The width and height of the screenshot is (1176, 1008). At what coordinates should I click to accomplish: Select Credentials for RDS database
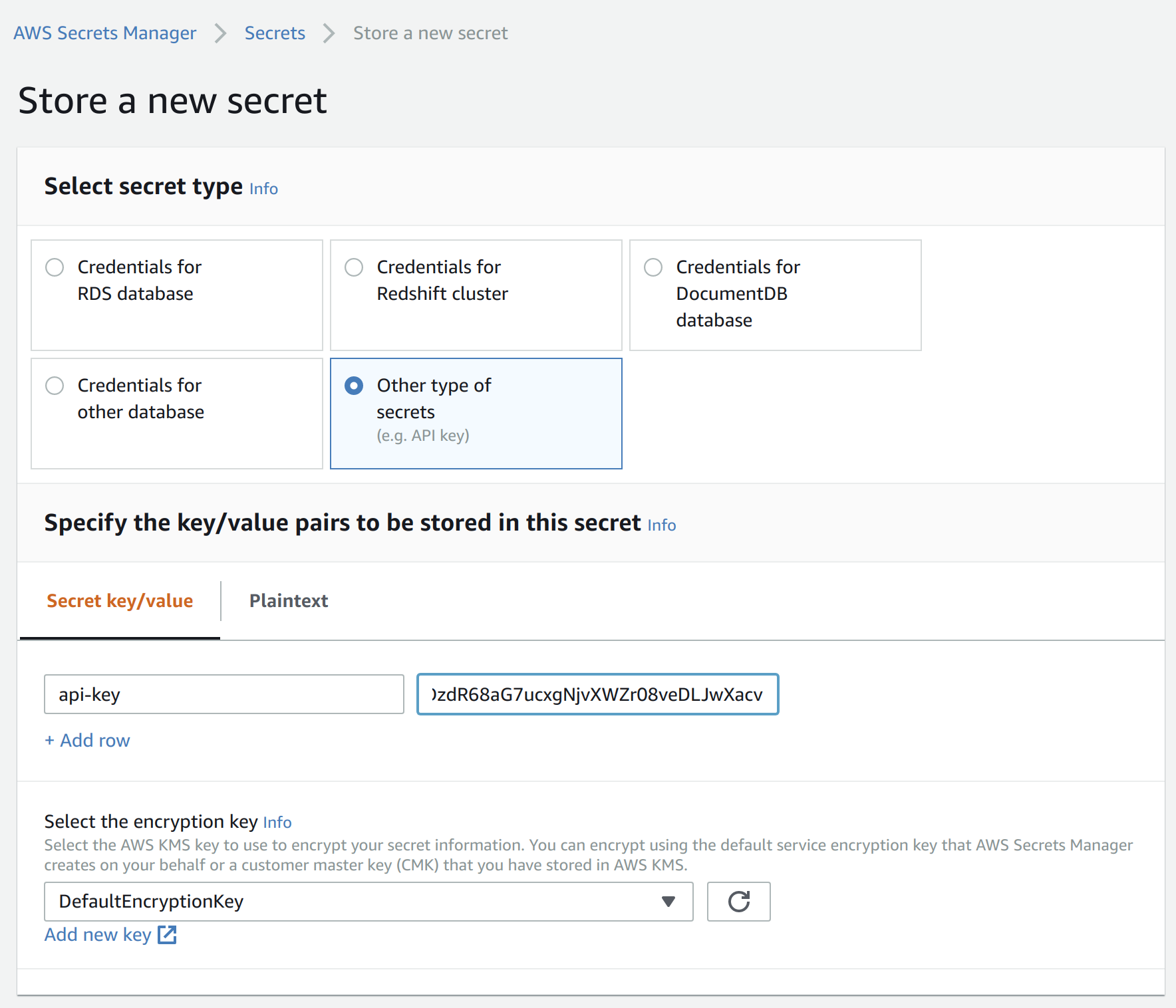[55, 267]
